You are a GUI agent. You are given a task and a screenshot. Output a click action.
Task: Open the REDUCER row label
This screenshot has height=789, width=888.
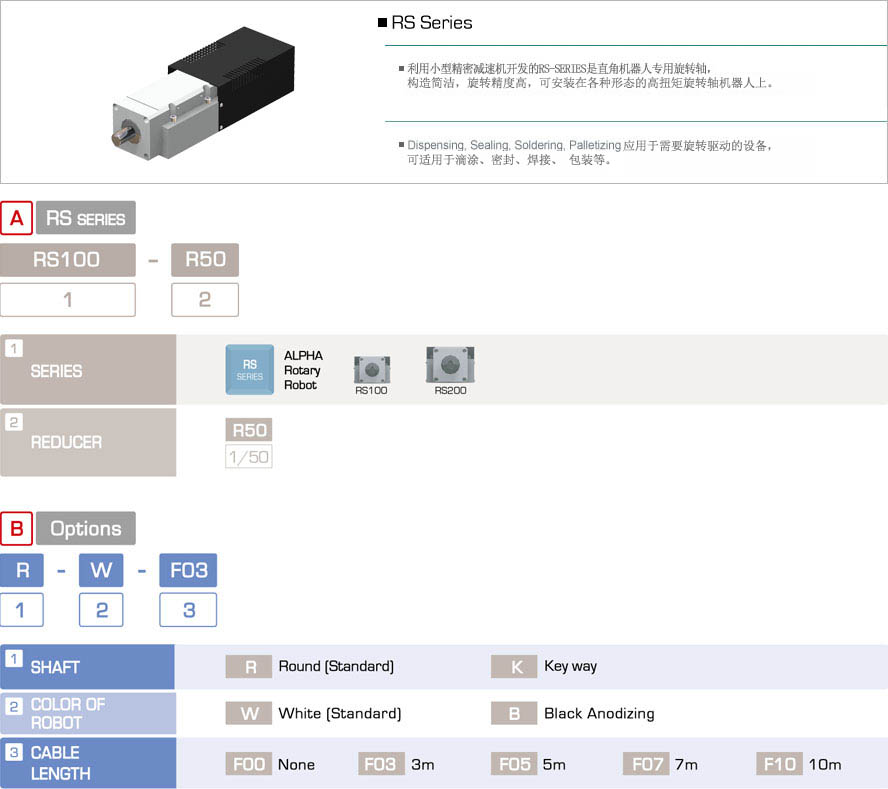pos(88,442)
